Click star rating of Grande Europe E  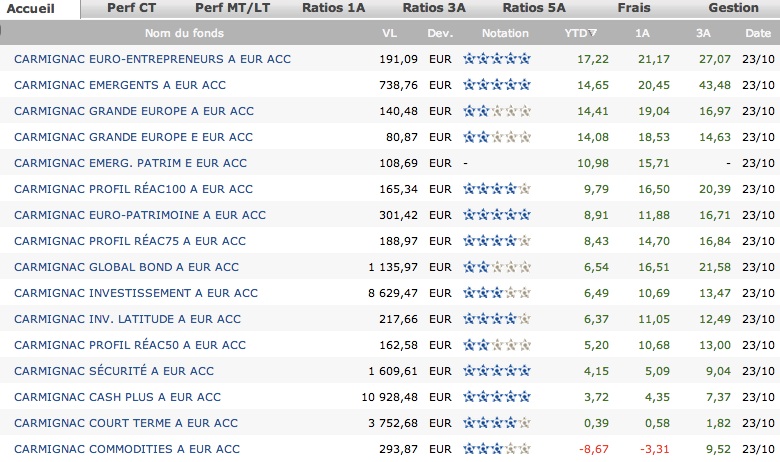click(x=497, y=137)
